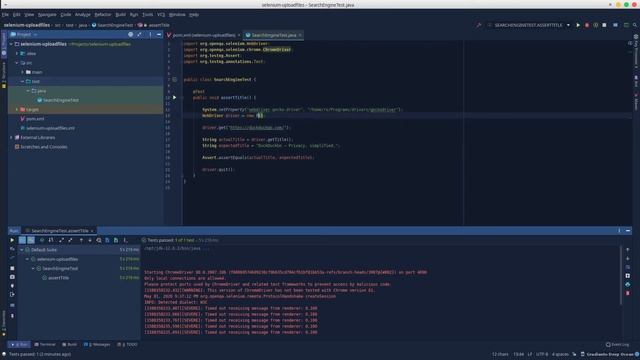
Task: Select pom.xml in Project tree
Action: (x=35, y=119)
